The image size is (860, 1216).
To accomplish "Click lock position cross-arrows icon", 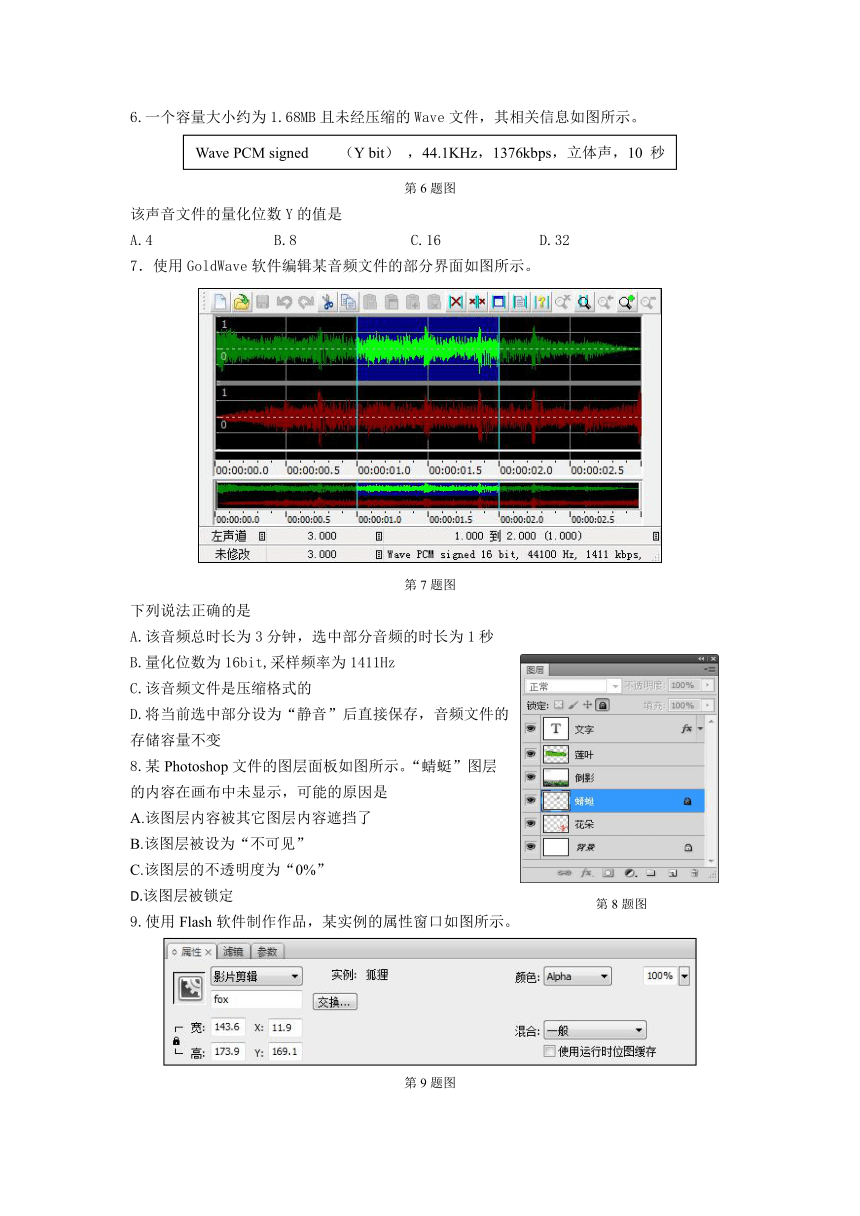I will click(x=587, y=705).
